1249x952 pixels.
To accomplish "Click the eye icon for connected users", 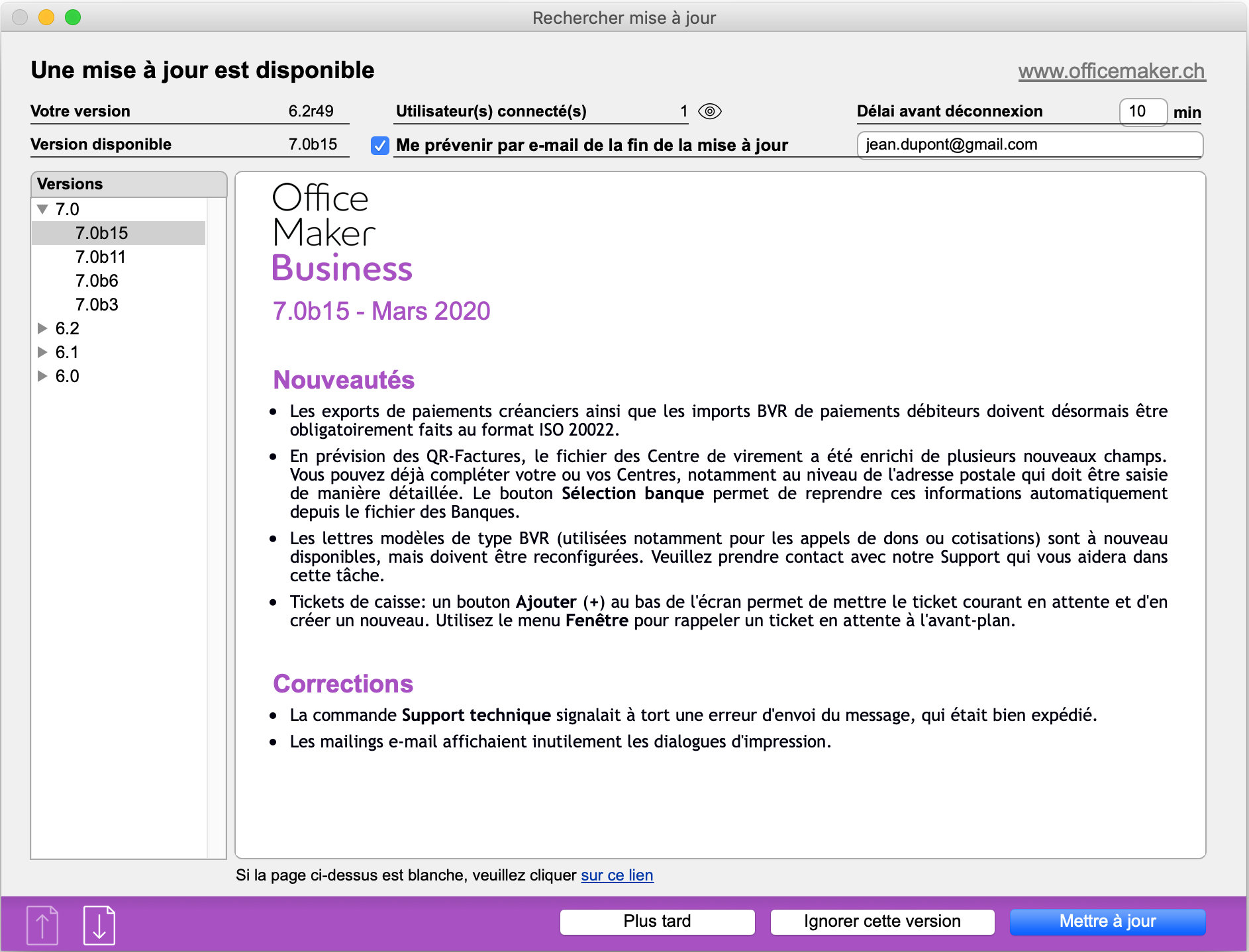I will point(709,111).
